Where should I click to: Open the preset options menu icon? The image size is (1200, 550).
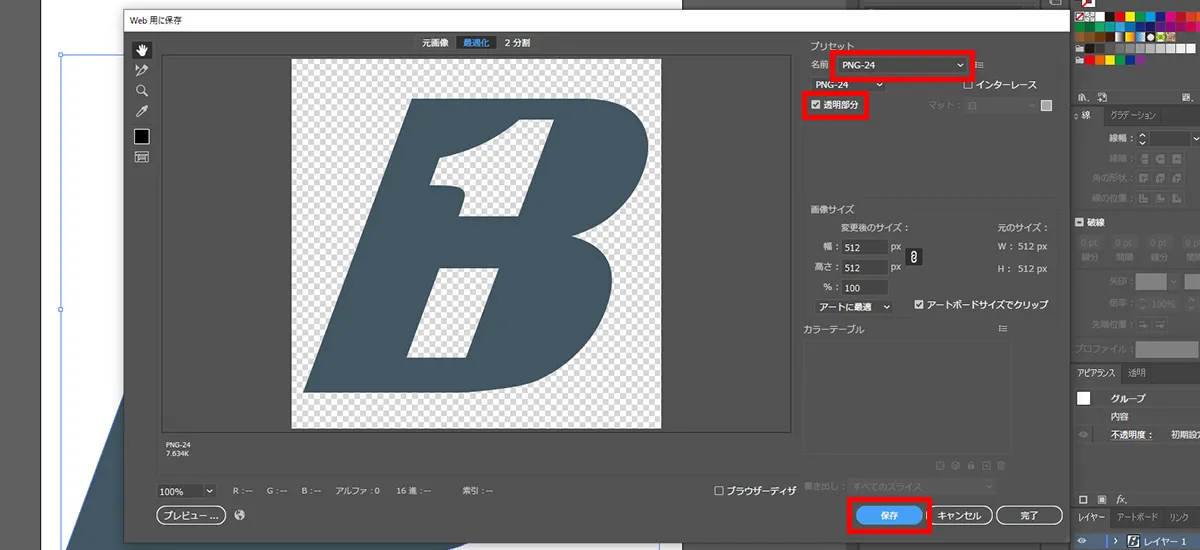pos(981,65)
